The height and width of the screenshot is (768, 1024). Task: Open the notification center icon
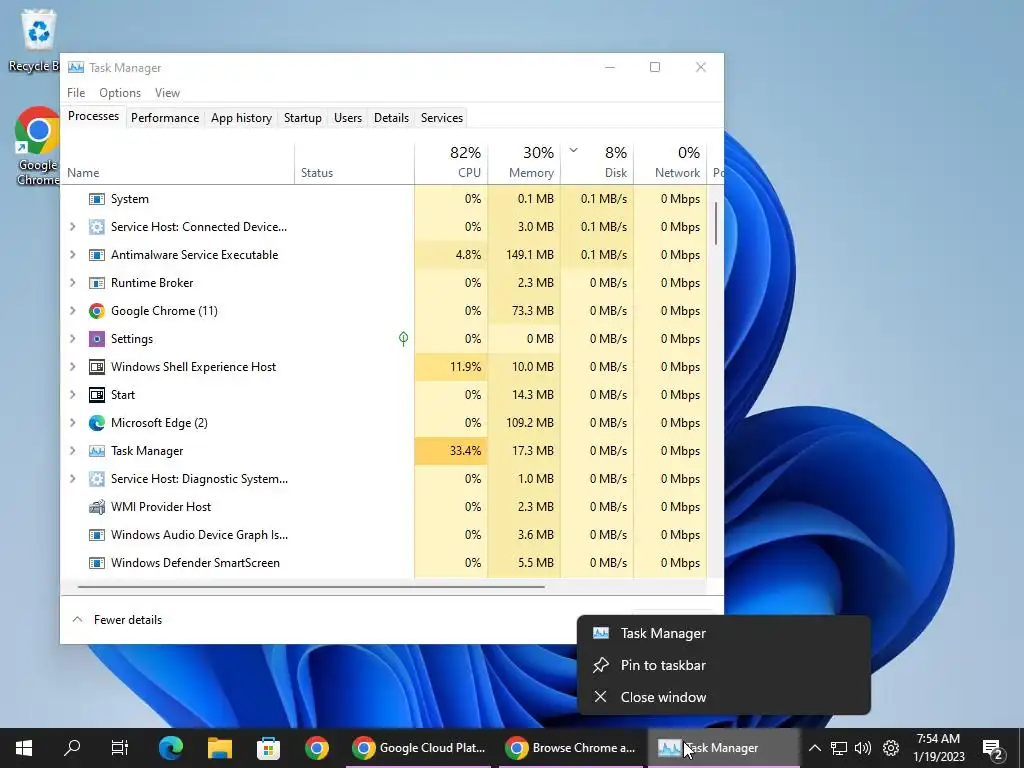coord(993,750)
